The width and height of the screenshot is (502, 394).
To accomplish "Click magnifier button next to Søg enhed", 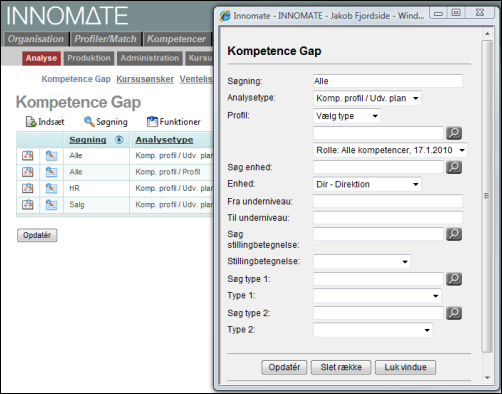I will point(454,167).
